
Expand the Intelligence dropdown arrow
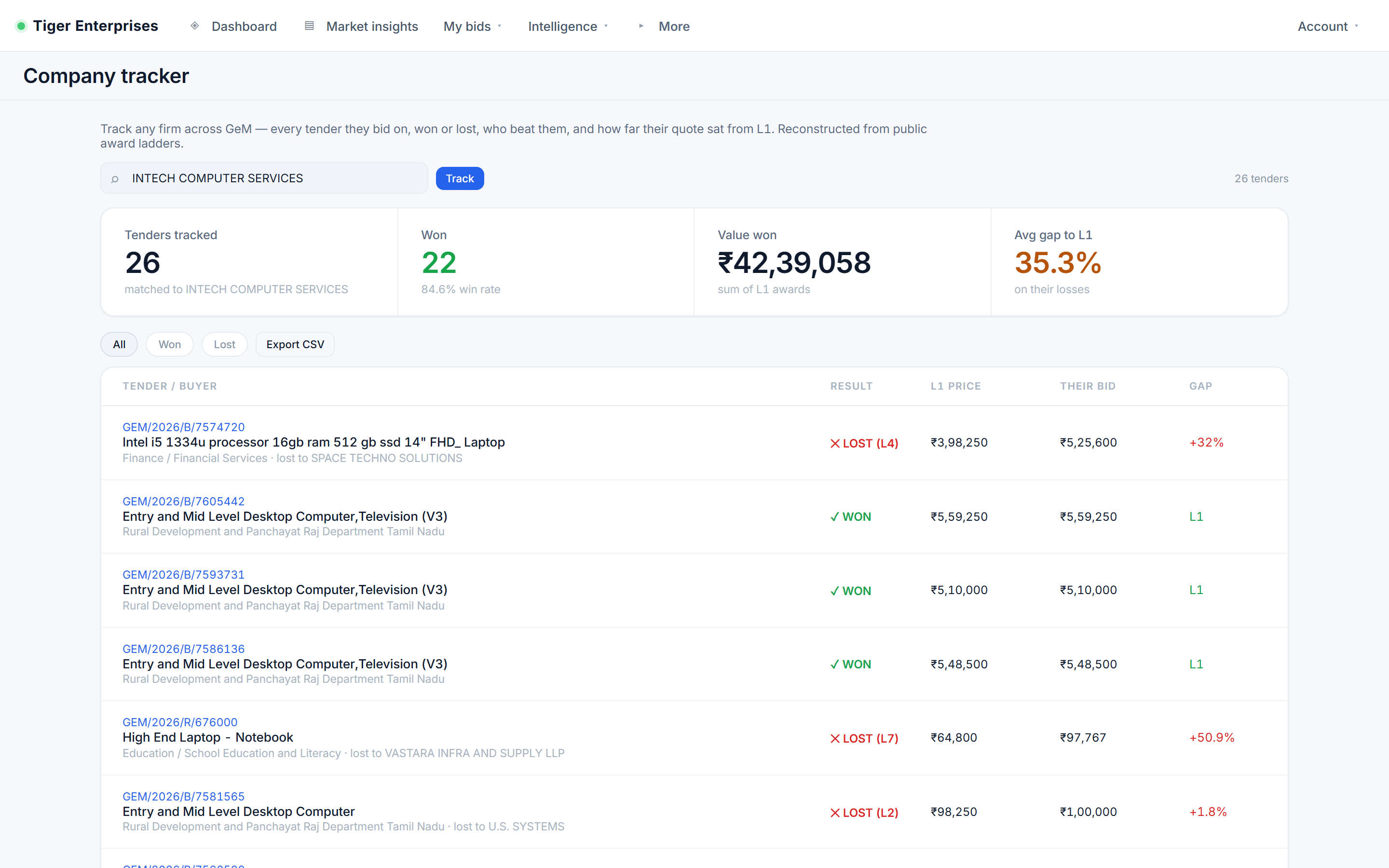click(x=606, y=27)
